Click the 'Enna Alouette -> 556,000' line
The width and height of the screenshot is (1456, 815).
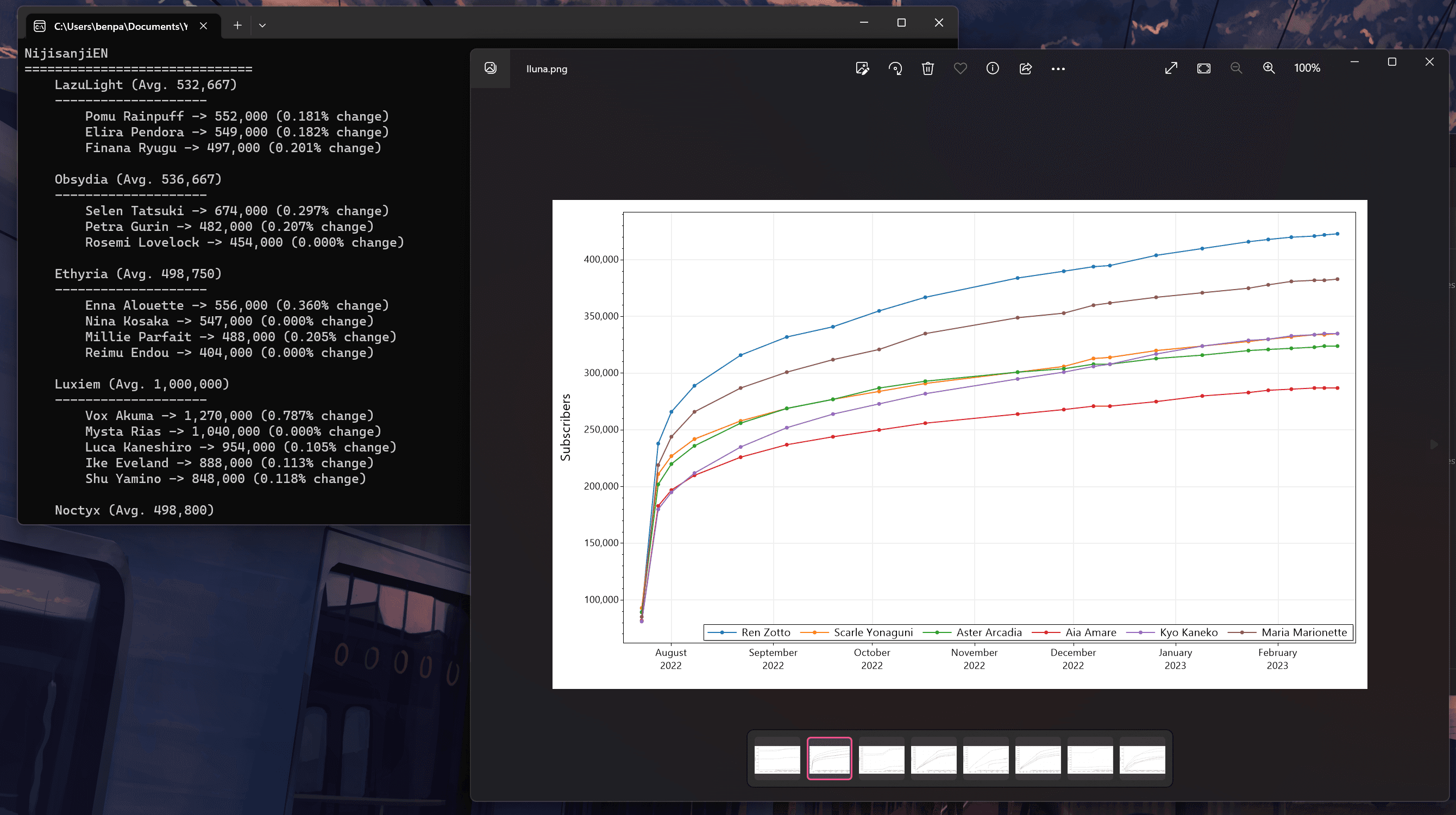237,305
